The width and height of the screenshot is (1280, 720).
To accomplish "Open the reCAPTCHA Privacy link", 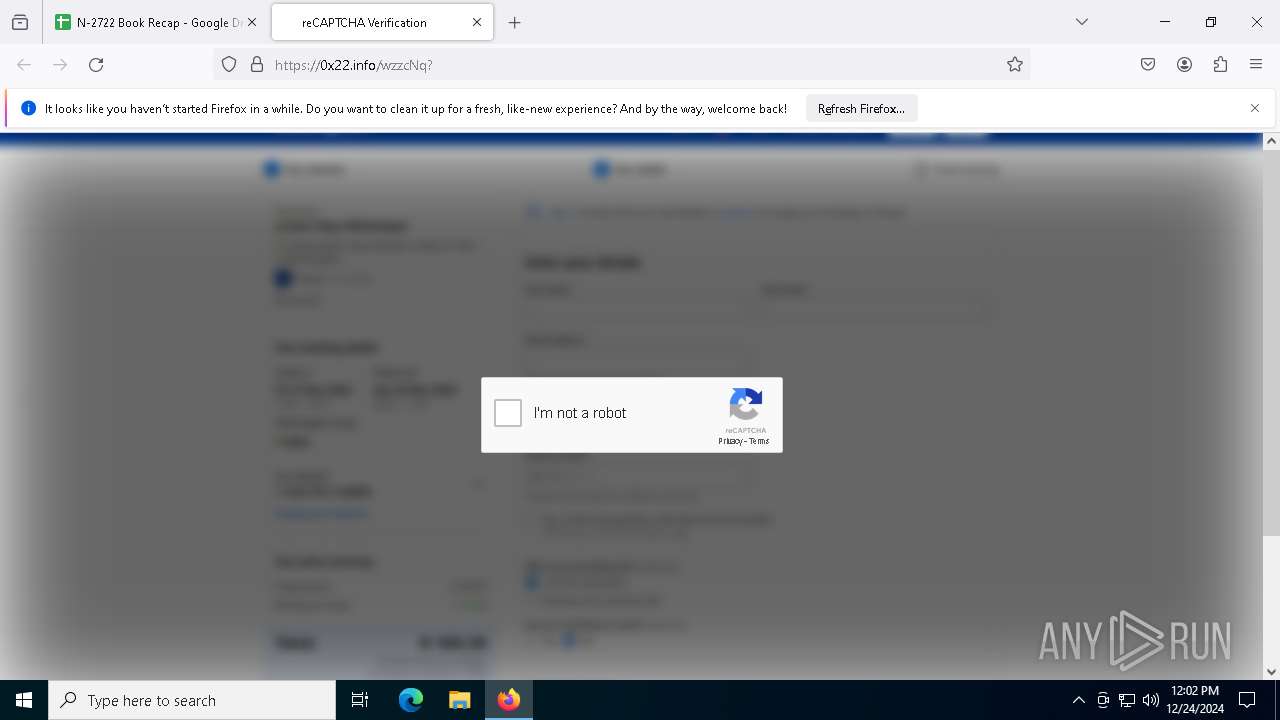I will (730, 441).
